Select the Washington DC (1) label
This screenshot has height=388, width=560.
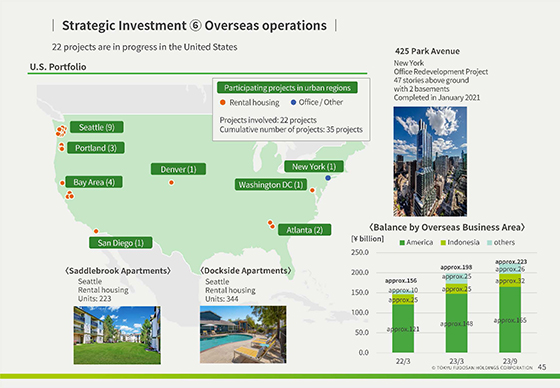[x=271, y=185]
